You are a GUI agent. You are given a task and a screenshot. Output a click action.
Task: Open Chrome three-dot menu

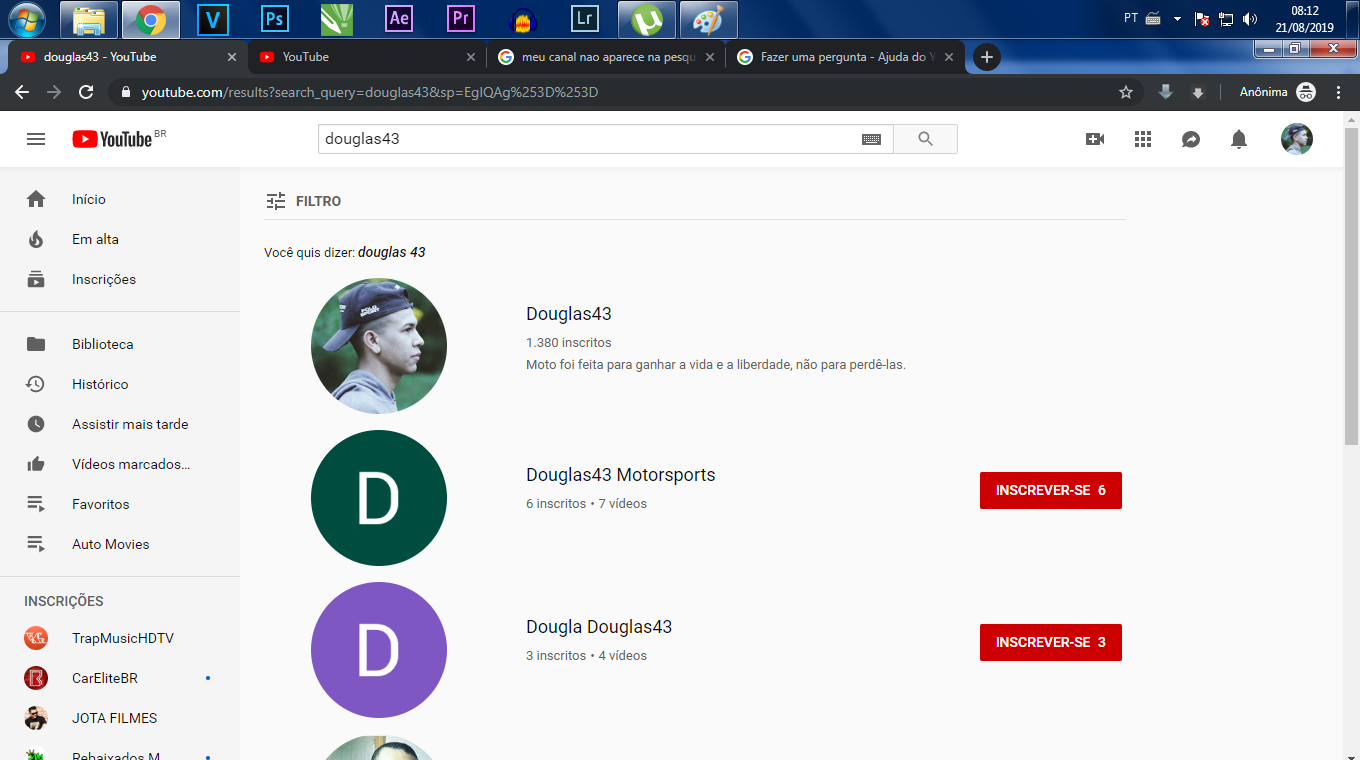pyautogui.click(x=1339, y=92)
